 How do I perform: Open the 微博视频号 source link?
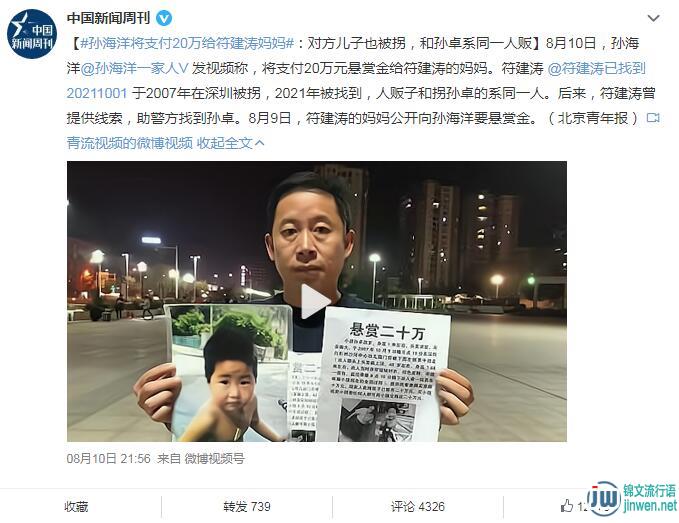pyautogui.click(x=214, y=458)
